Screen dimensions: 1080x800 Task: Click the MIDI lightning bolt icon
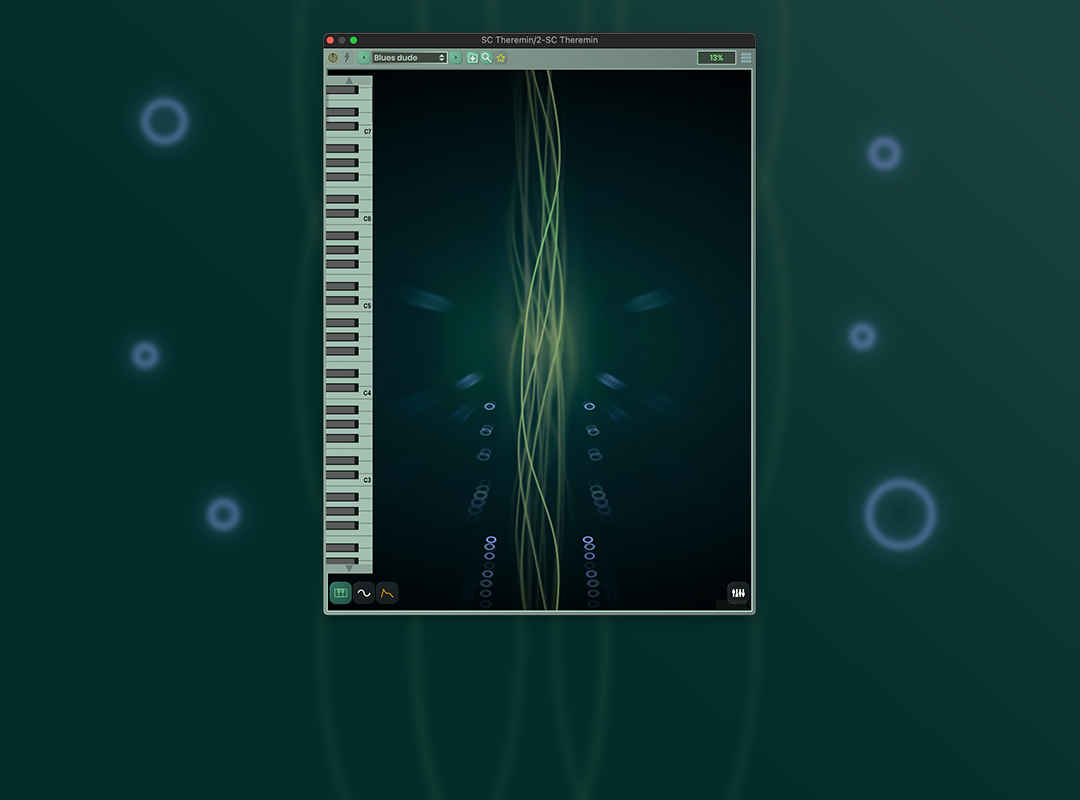[347, 58]
